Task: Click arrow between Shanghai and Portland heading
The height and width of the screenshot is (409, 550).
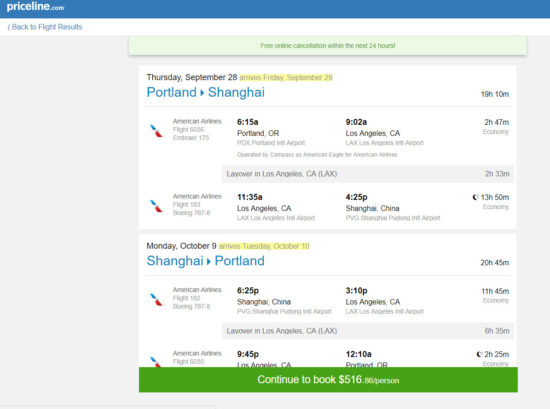Action: pyautogui.click(x=209, y=262)
